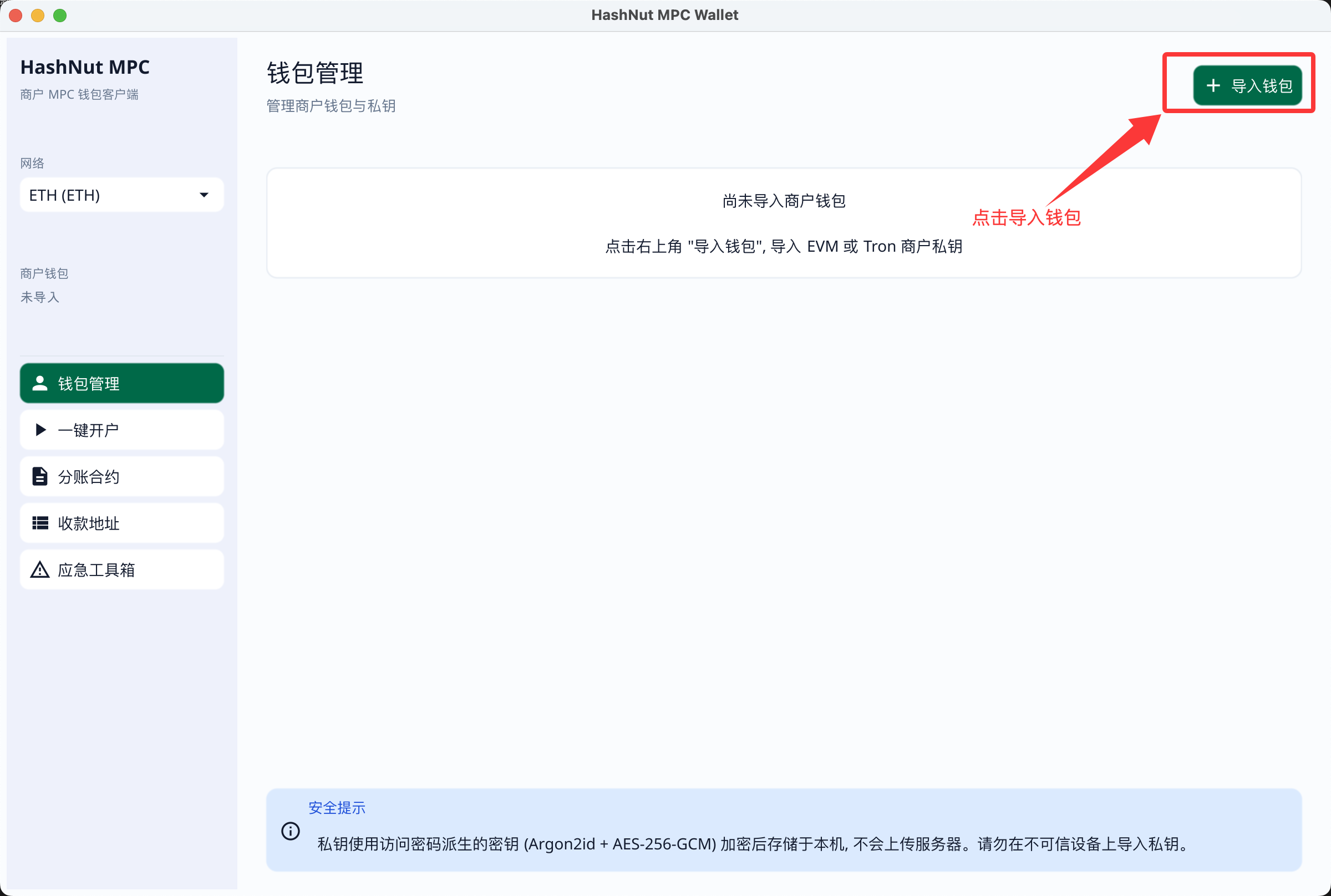
Task: Click the plus icon on 导入钱包
Action: point(1213,86)
